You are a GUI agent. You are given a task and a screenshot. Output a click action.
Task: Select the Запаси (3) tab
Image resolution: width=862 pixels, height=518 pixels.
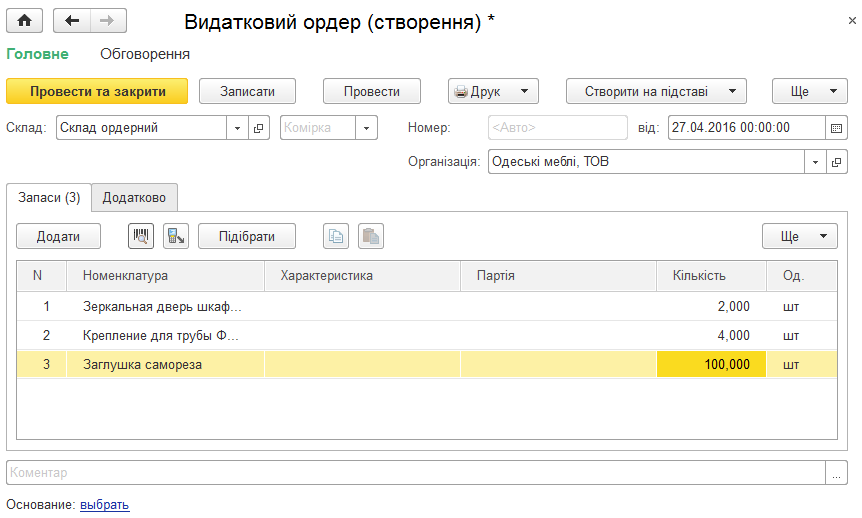click(x=49, y=197)
